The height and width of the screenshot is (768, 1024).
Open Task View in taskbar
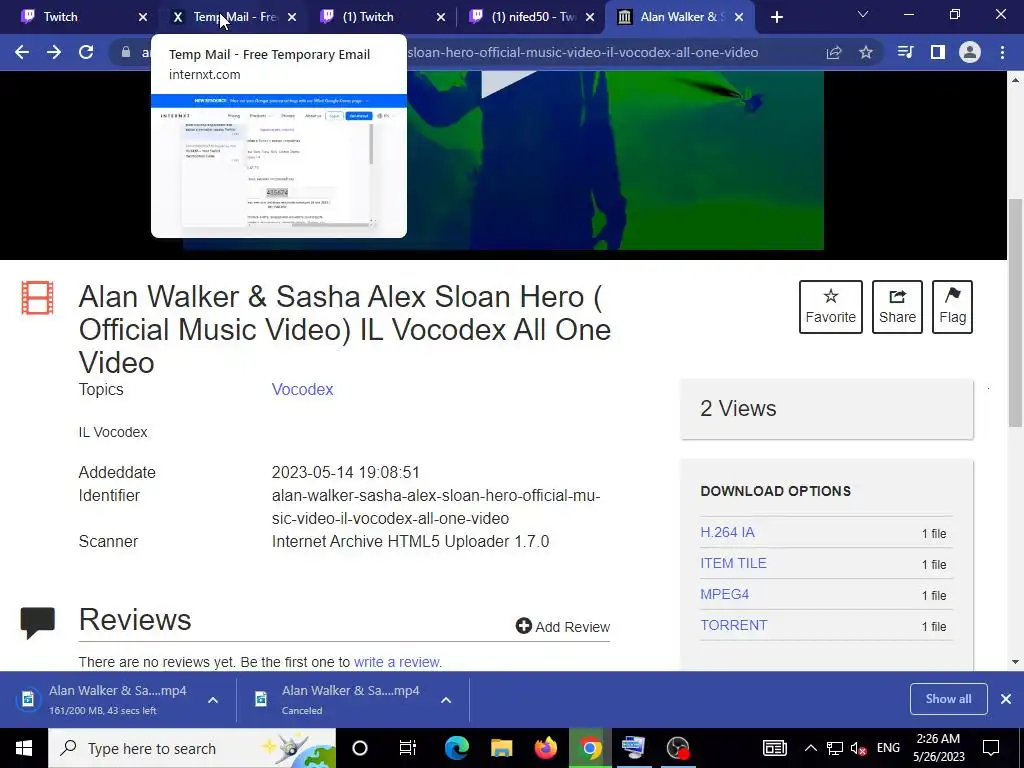click(408, 748)
